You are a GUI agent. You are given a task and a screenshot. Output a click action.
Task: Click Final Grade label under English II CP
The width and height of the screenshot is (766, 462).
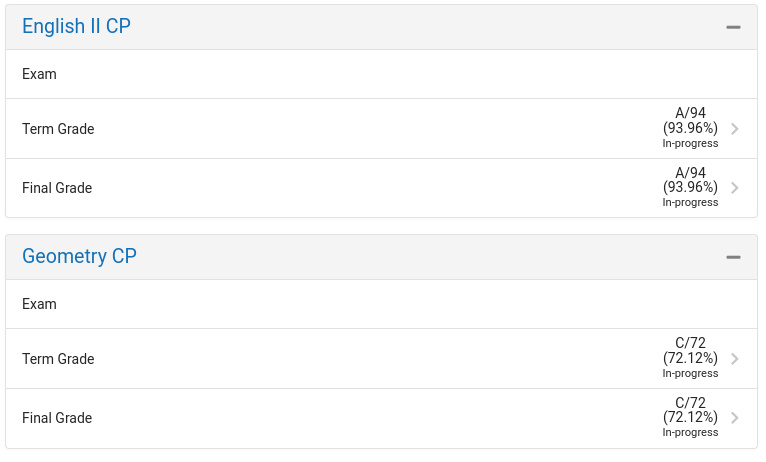click(57, 188)
